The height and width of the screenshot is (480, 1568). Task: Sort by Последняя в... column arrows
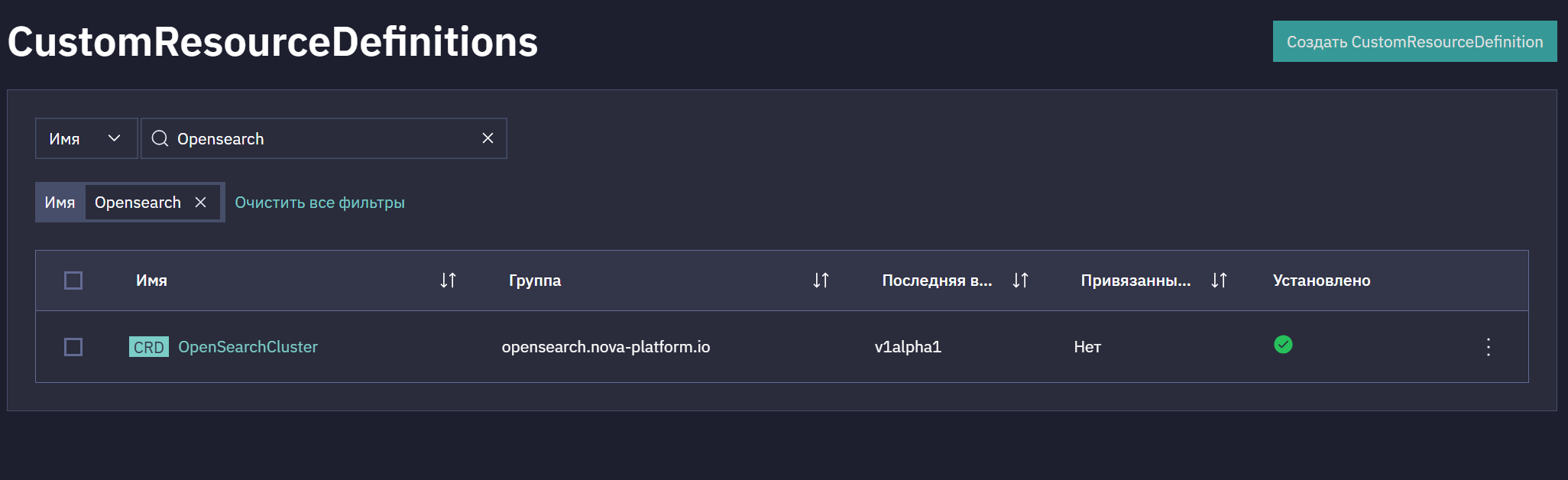[1020, 281]
